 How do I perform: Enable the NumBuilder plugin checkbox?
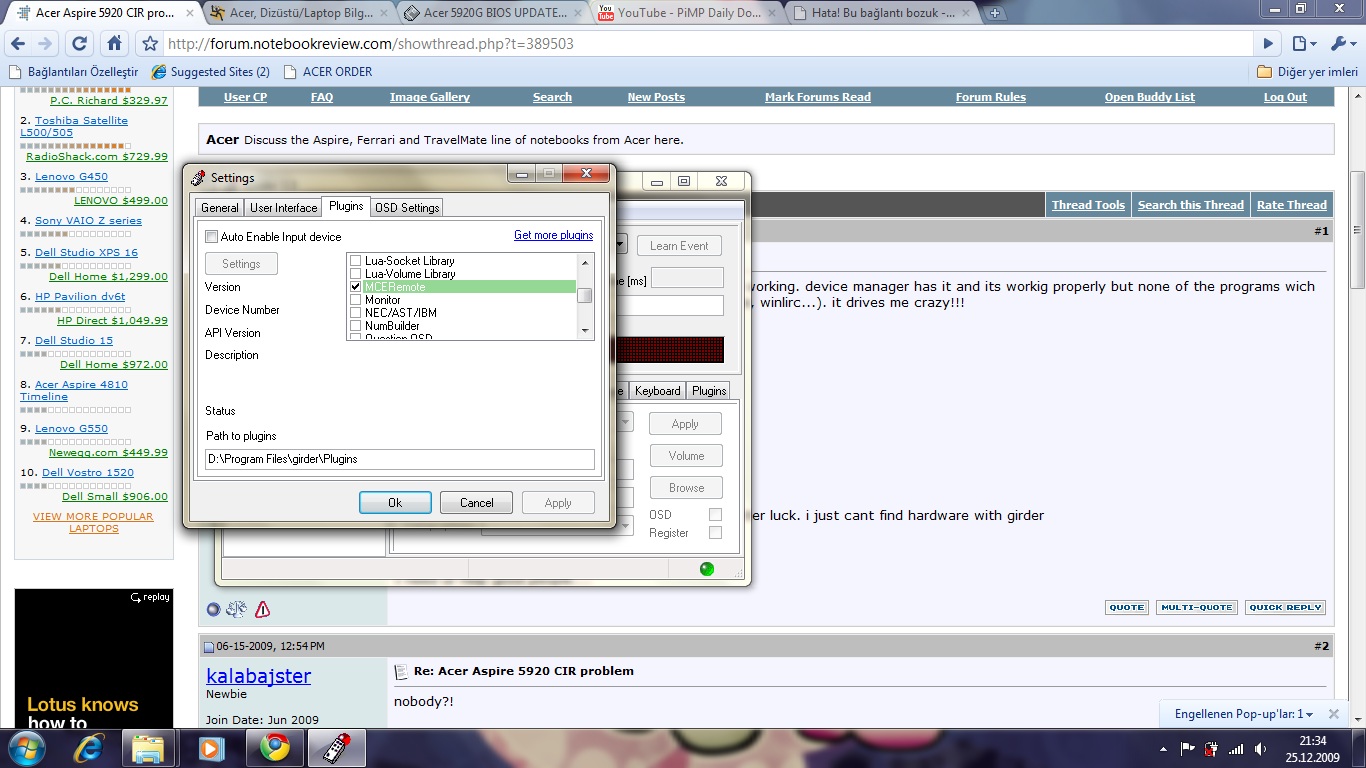pos(355,326)
